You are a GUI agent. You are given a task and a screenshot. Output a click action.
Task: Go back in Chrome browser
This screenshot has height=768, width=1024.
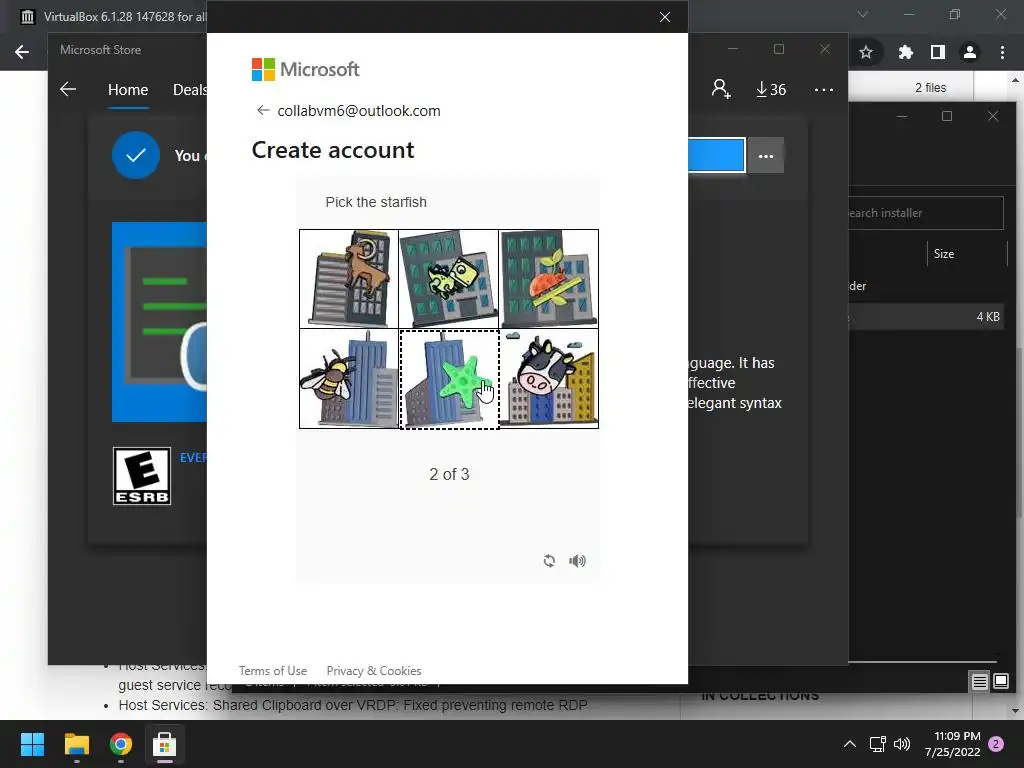[22, 52]
